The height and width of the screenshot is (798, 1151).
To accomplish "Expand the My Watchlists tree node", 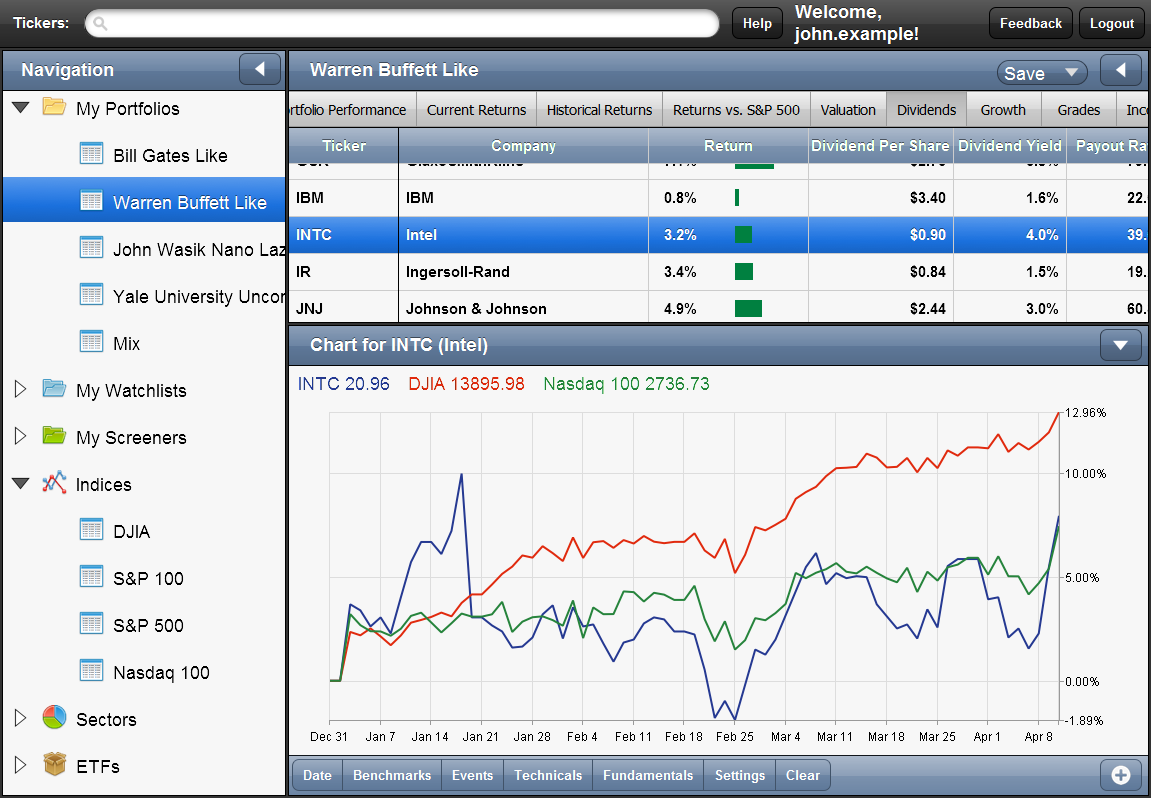I will (x=21, y=389).
